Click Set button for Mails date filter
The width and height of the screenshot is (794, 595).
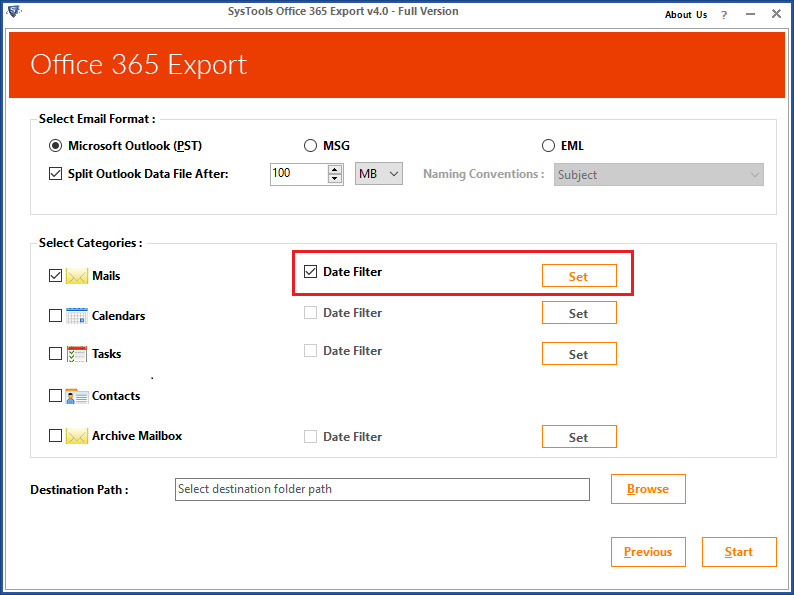pyautogui.click(x=579, y=276)
